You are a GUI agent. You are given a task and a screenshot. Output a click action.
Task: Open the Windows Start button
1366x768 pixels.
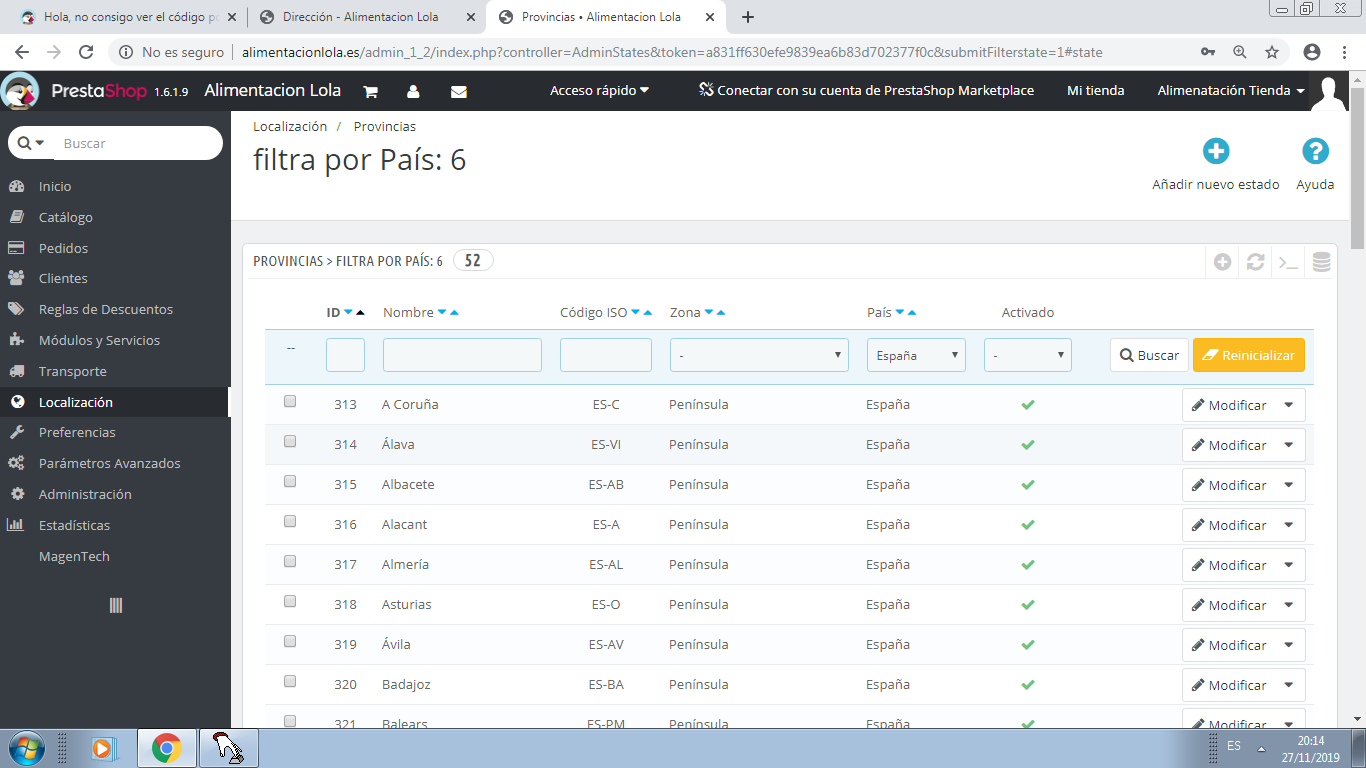[25, 748]
